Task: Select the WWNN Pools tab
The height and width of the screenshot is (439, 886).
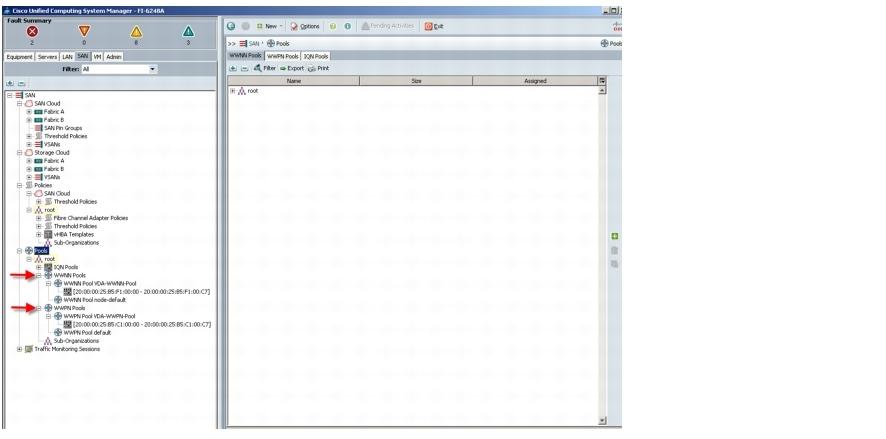Action: tap(246, 56)
